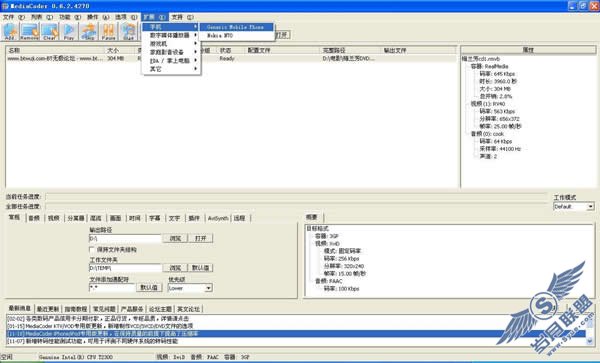The height and width of the screenshot is (363, 600).
Task: Open the 常见问题 tab
Action: pos(104,309)
